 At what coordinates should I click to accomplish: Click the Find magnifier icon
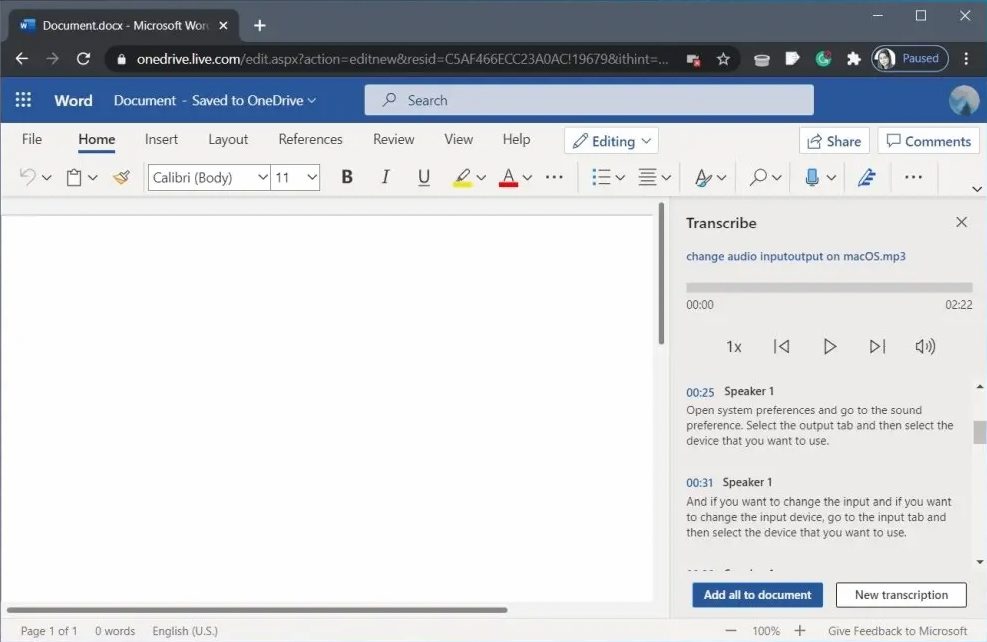[x=758, y=177]
